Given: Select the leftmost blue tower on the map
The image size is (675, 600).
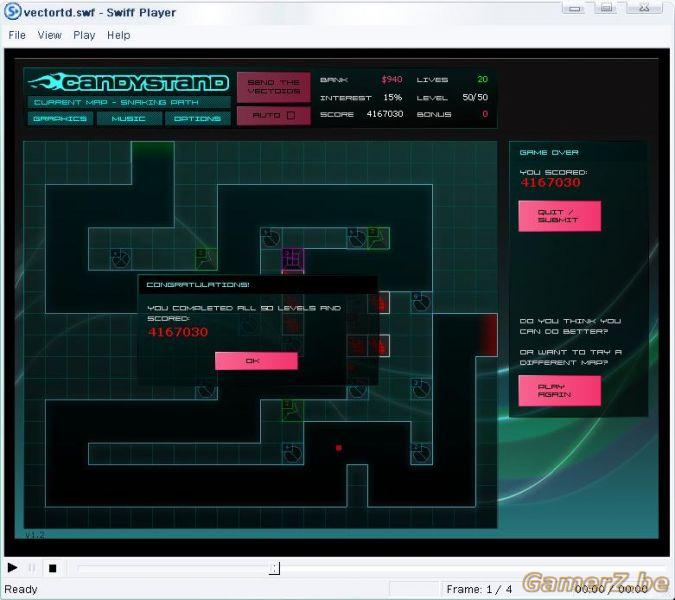Looking at the screenshot, I should tap(121, 259).
